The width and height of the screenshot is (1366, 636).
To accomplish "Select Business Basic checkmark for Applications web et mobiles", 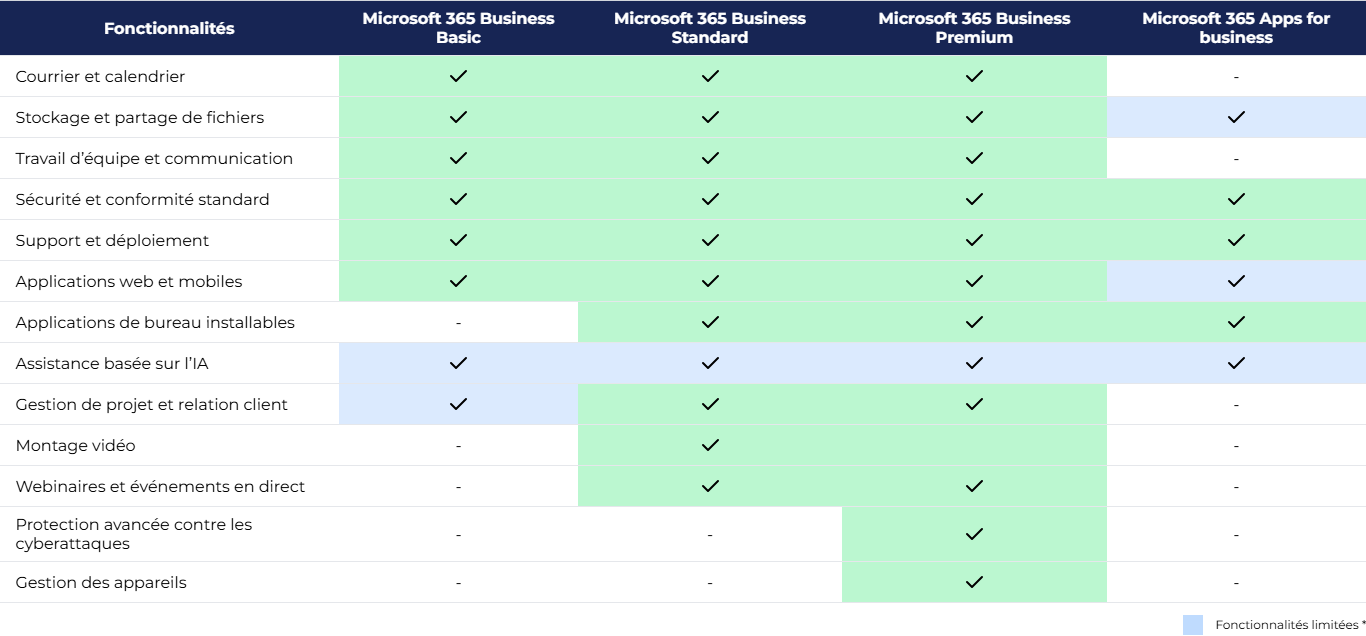I will click(x=458, y=281).
